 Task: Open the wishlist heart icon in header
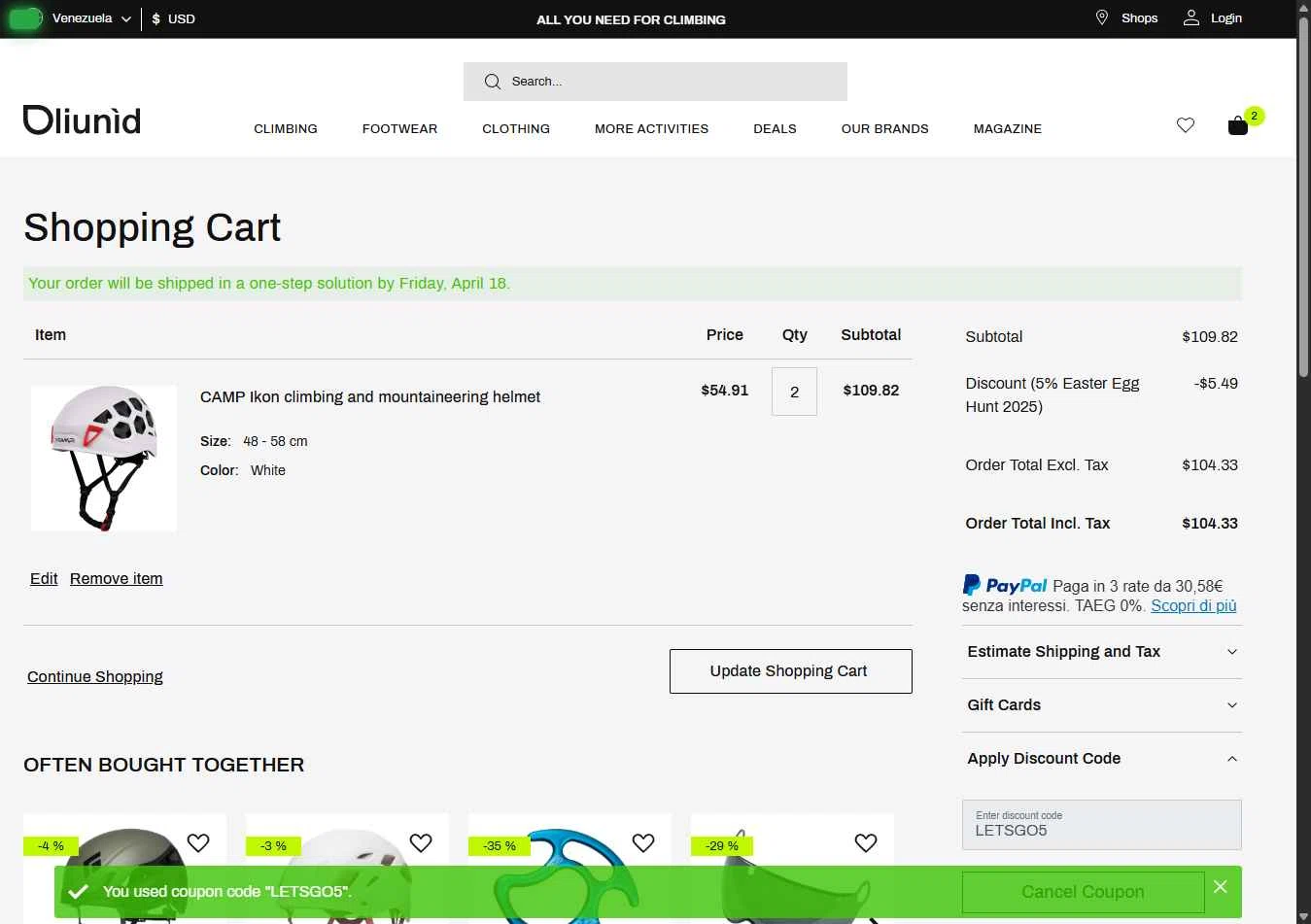click(1186, 125)
